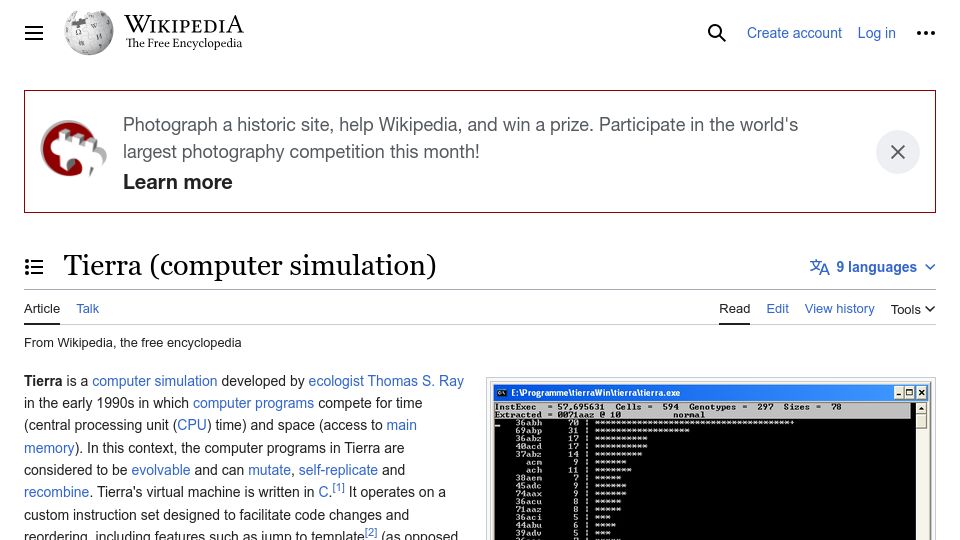Screen dimensions: 960x540
Task: Open the View history tab
Action: 839,309
